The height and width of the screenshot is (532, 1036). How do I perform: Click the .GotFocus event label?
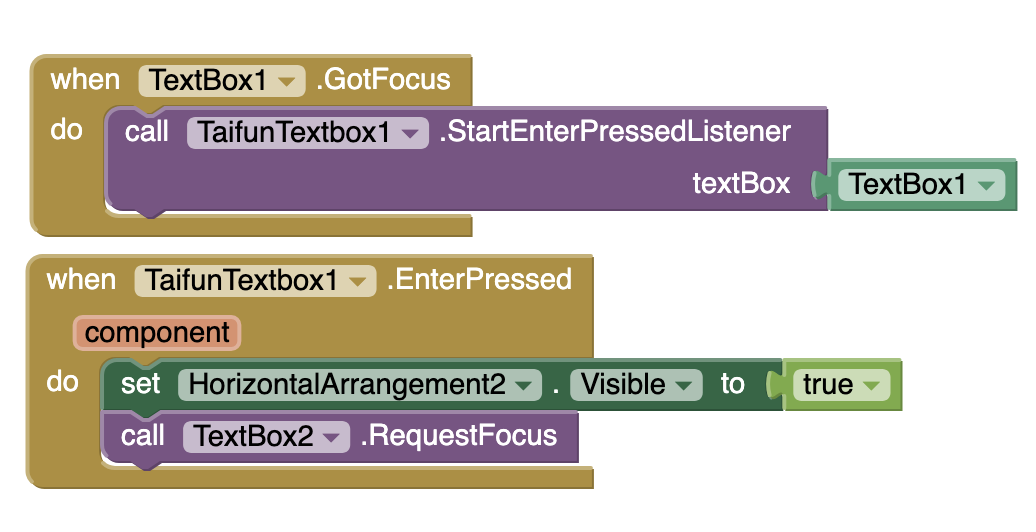[383, 80]
